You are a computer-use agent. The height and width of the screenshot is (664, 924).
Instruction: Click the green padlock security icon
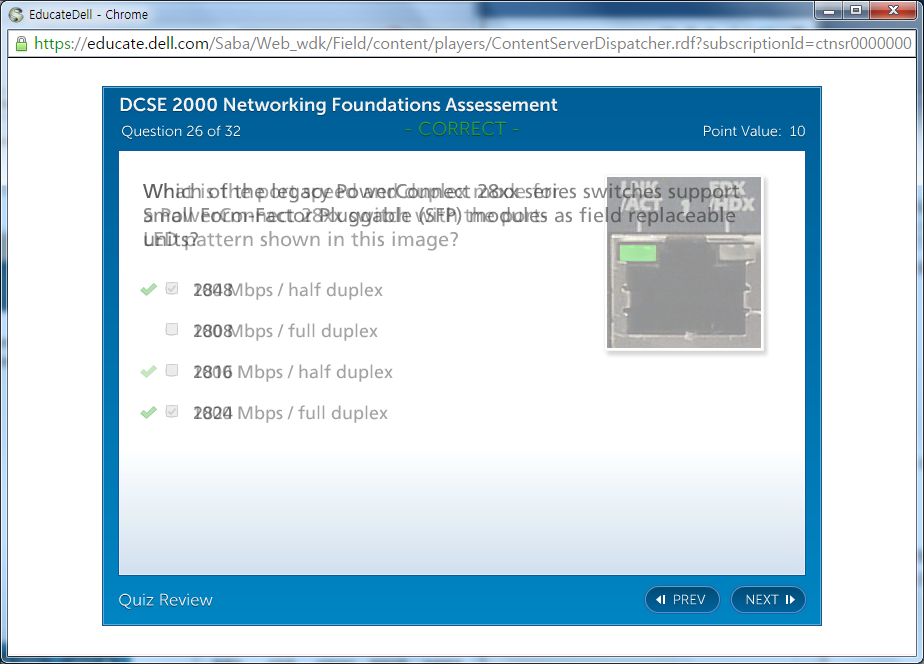coord(21,44)
